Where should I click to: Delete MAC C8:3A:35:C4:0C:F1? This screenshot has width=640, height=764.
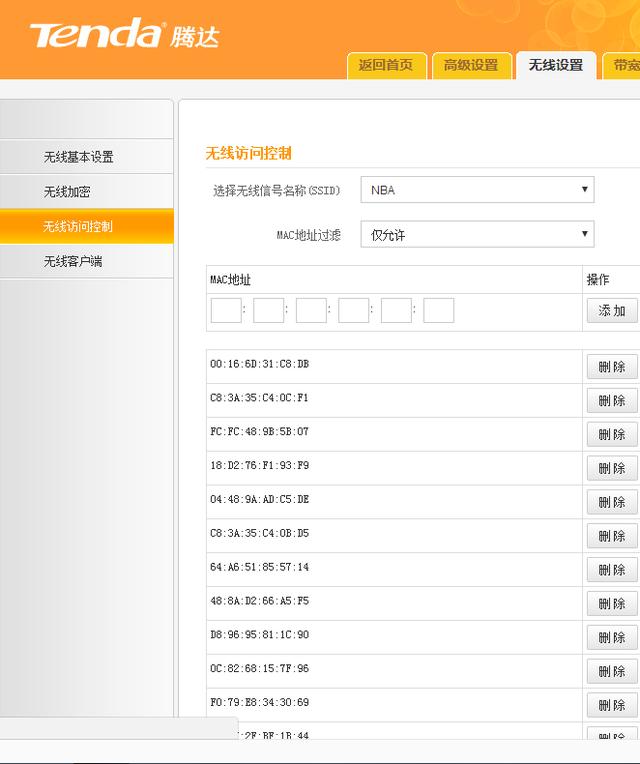coord(612,401)
